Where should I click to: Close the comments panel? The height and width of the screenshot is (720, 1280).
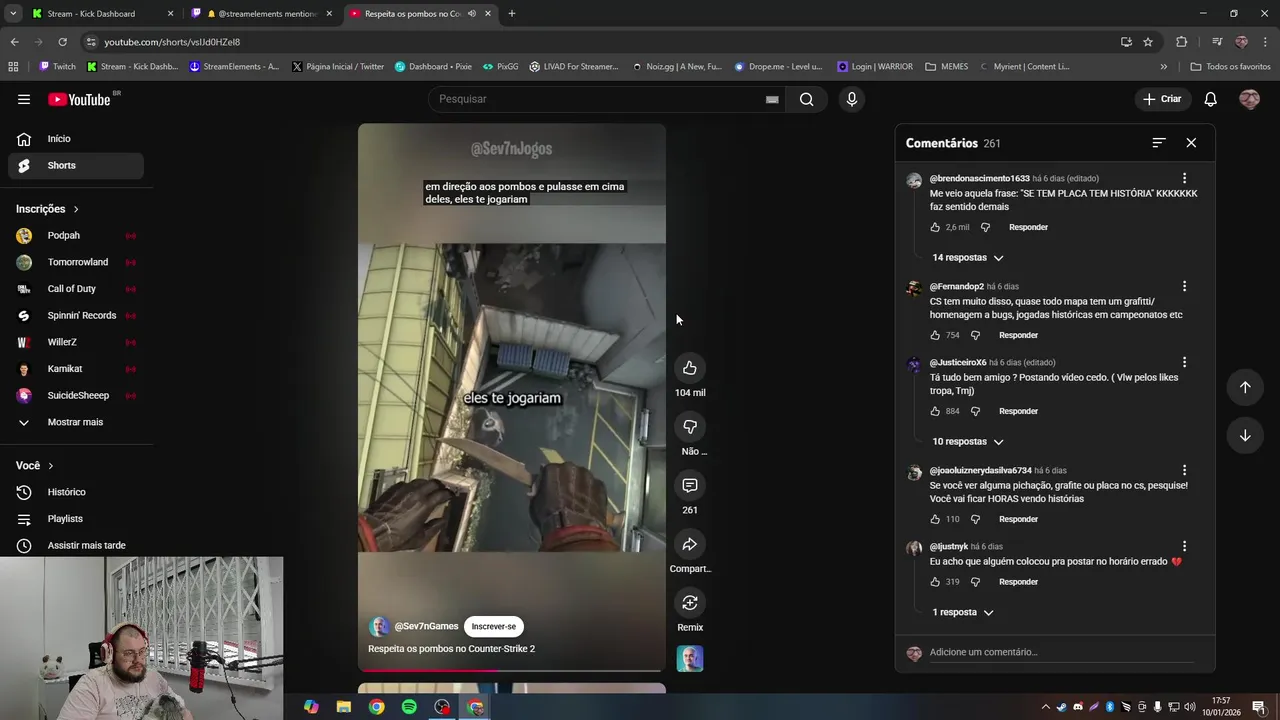point(1191,143)
